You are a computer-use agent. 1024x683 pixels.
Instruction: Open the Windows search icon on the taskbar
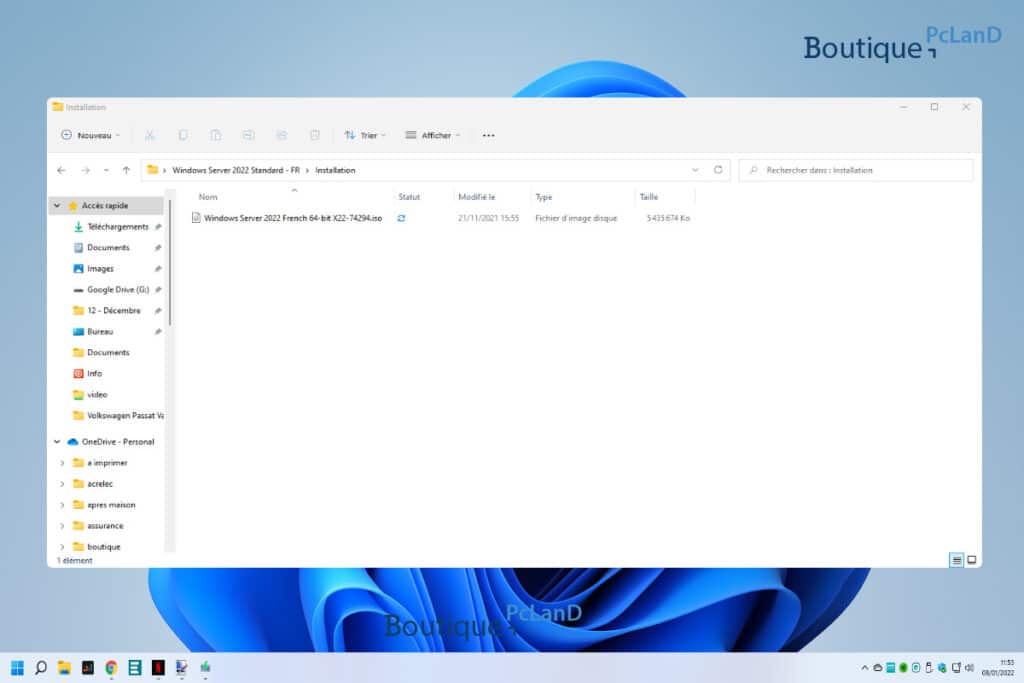point(40,668)
